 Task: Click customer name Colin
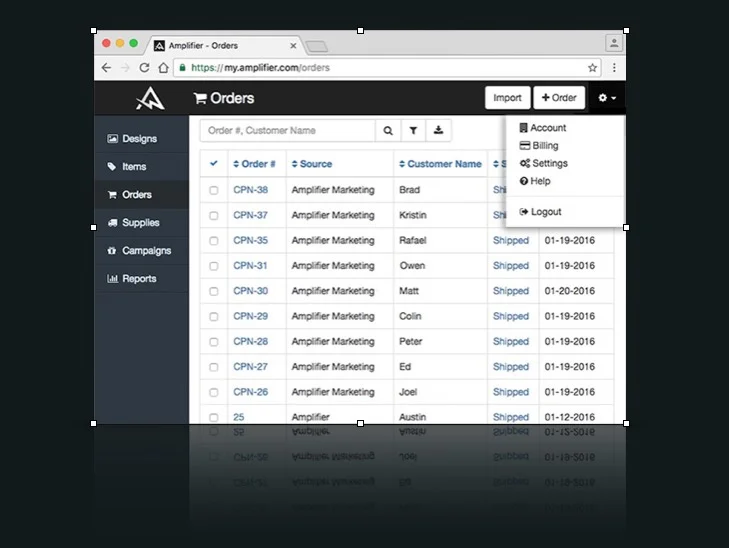click(x=410, y=316)
